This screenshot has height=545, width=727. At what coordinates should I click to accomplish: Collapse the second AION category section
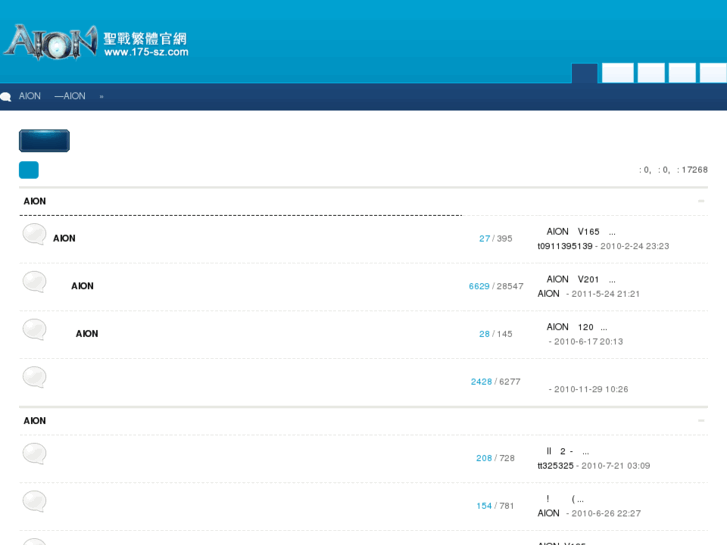pyautogui.click(x=701, y=420)
